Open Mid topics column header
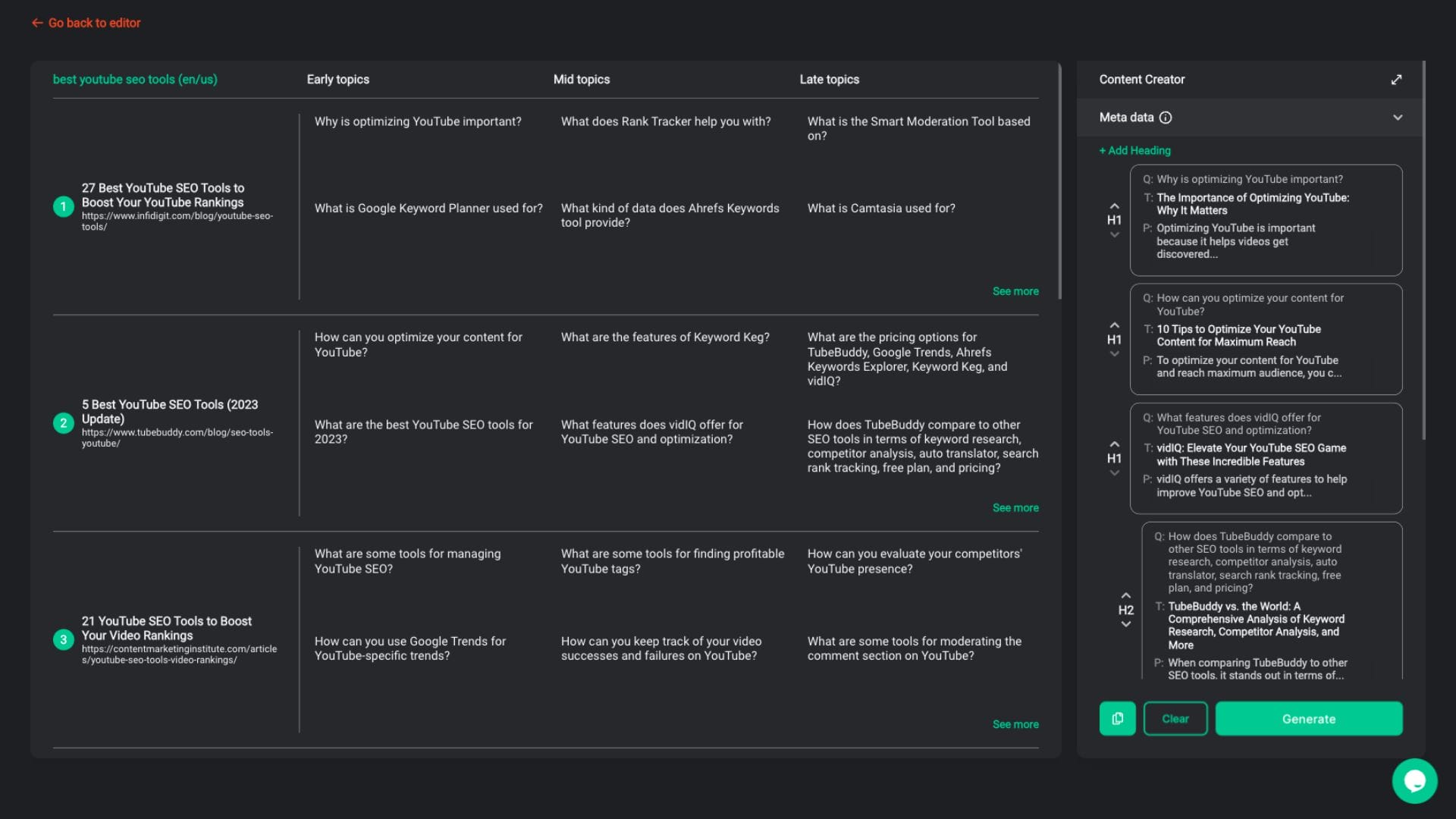Image resolution: width=1456 pixels, height=819 pixels. click(x=581, y=80)
